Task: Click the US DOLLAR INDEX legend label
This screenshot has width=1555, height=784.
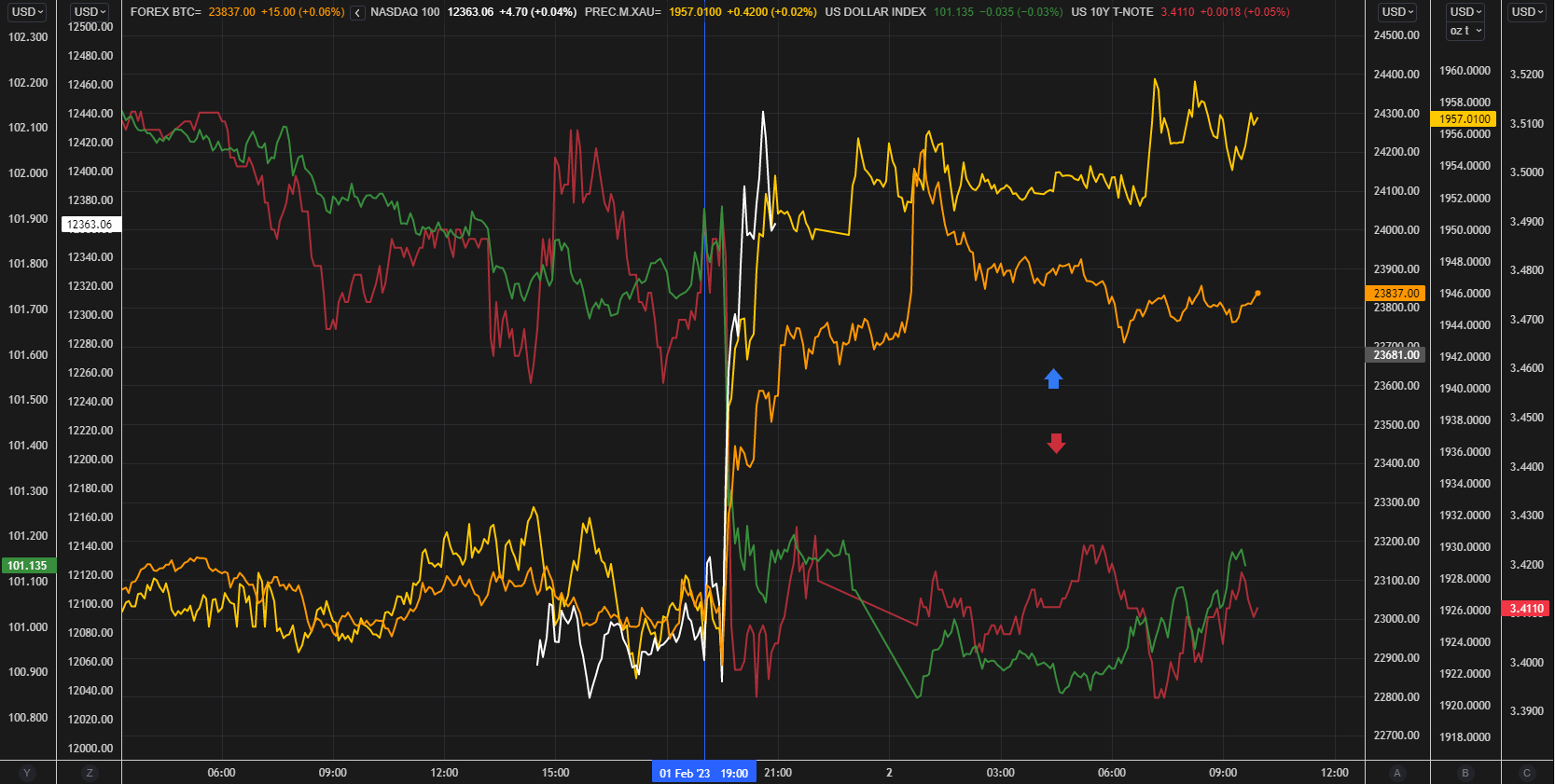Action: [875, 12]
